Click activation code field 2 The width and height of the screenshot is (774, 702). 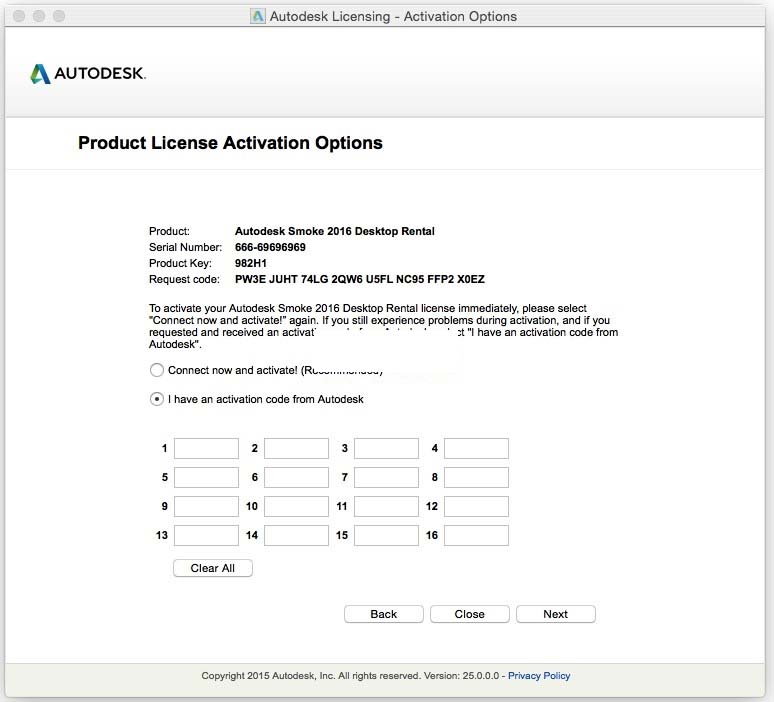(296, 448)
